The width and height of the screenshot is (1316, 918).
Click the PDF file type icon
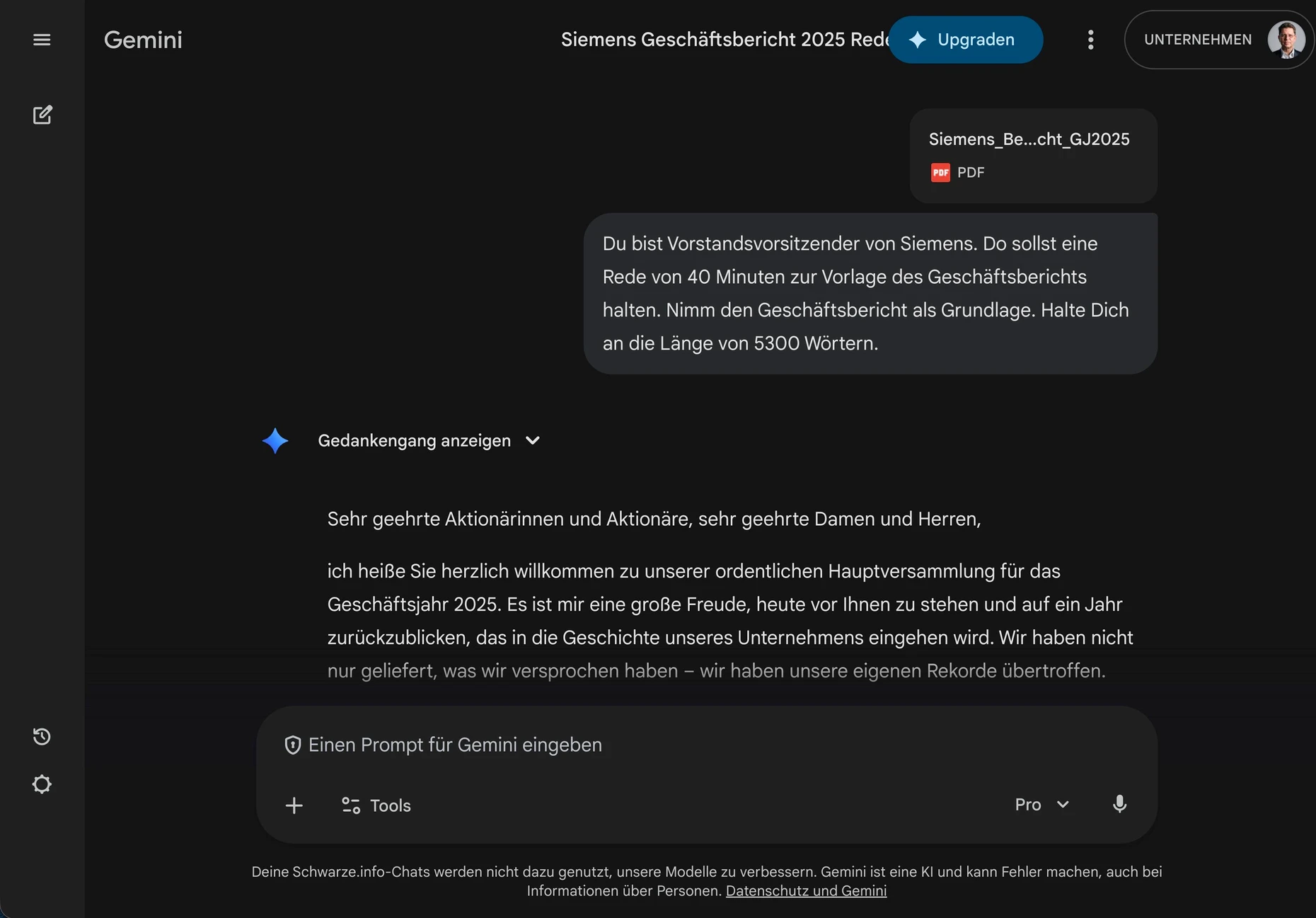click(940, 172)
